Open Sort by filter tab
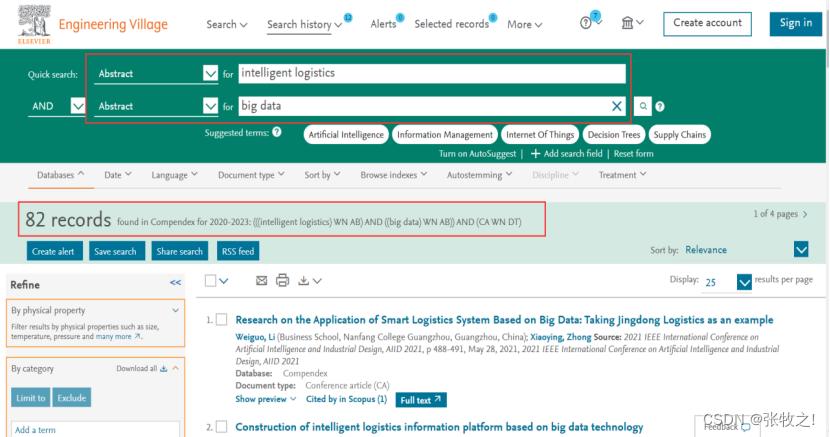The width and height of the screenshot is (830, 437). pyautogui.click(x=322, y=175)
